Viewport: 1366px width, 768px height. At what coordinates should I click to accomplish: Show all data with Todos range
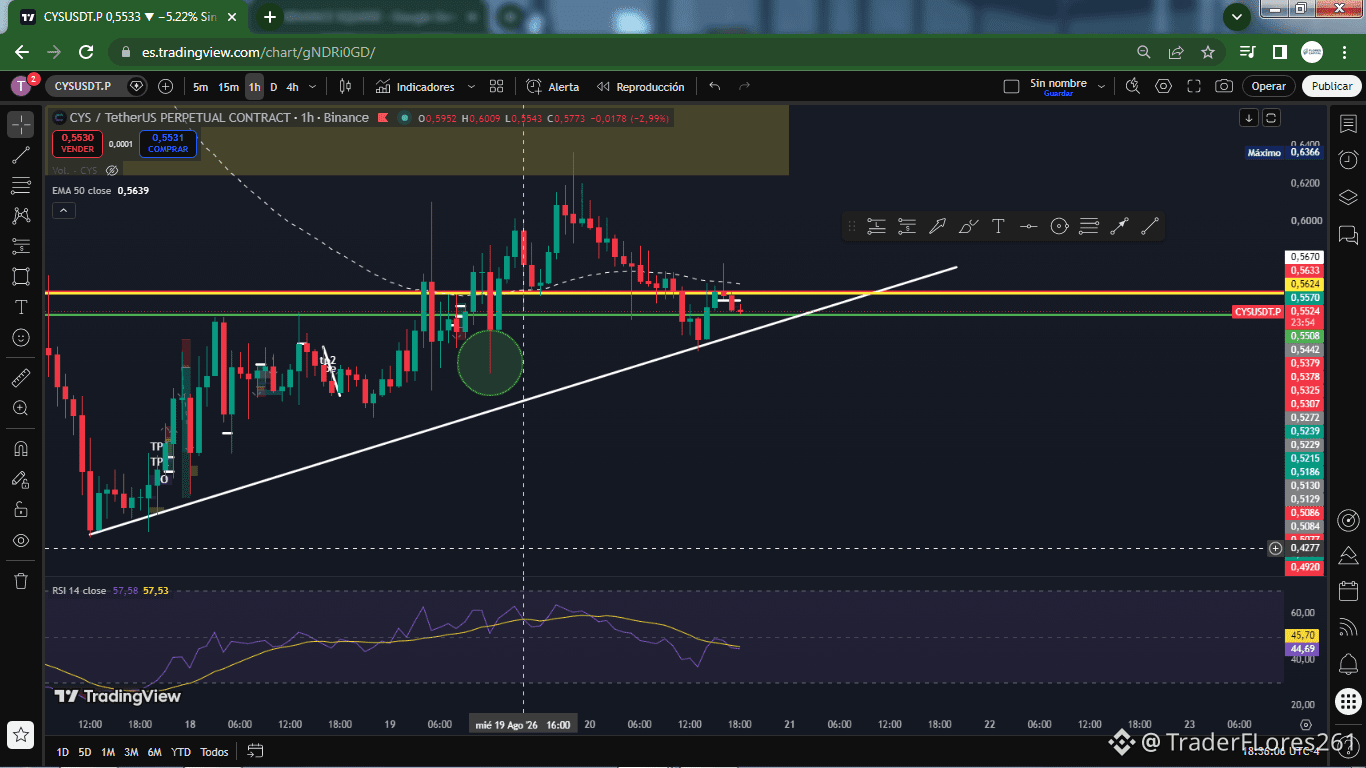click(214, 752)
